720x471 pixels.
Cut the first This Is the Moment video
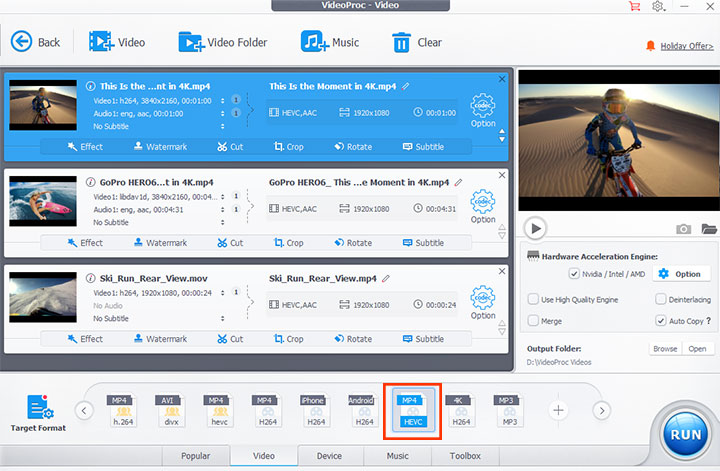pyautogui.click(x=230, y=147)
